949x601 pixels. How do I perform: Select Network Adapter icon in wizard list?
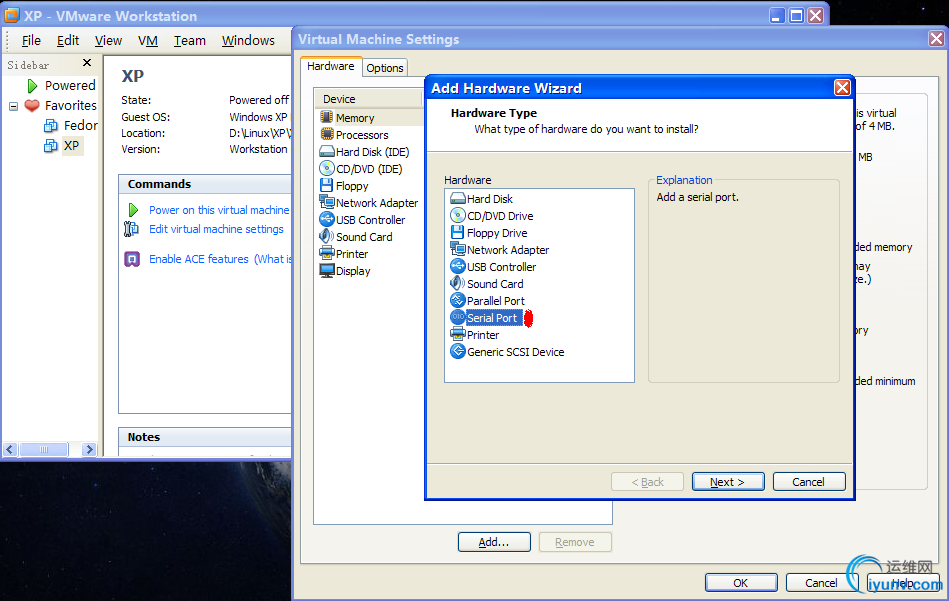[x=458, y=249]
